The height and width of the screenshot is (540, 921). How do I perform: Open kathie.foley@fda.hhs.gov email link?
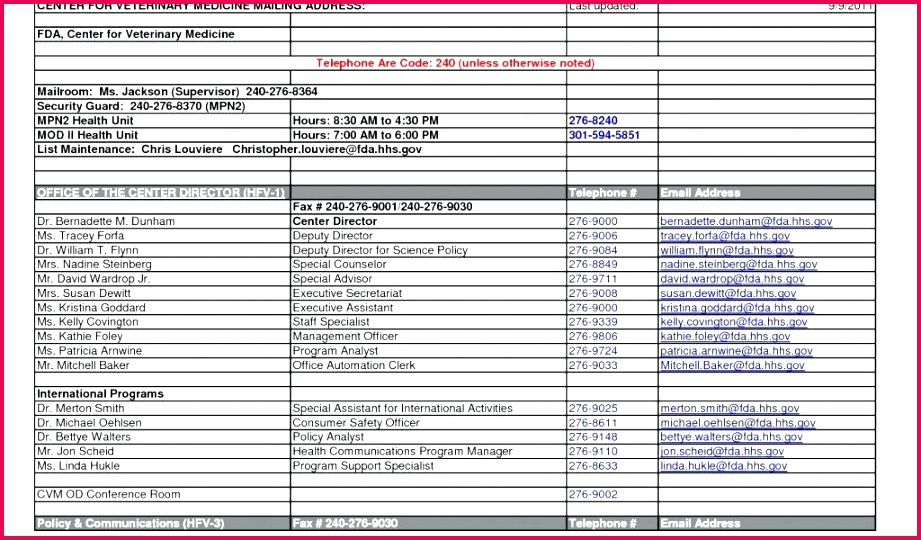725,337
